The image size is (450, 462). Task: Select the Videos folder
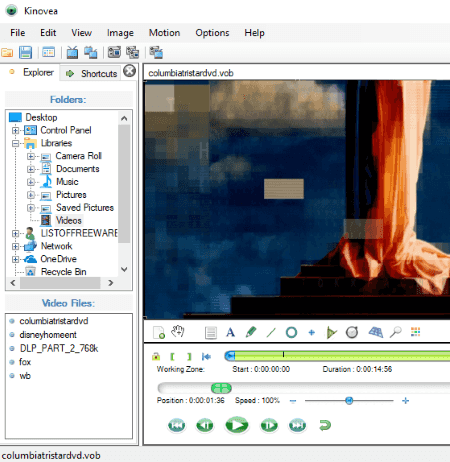point(68,220)
